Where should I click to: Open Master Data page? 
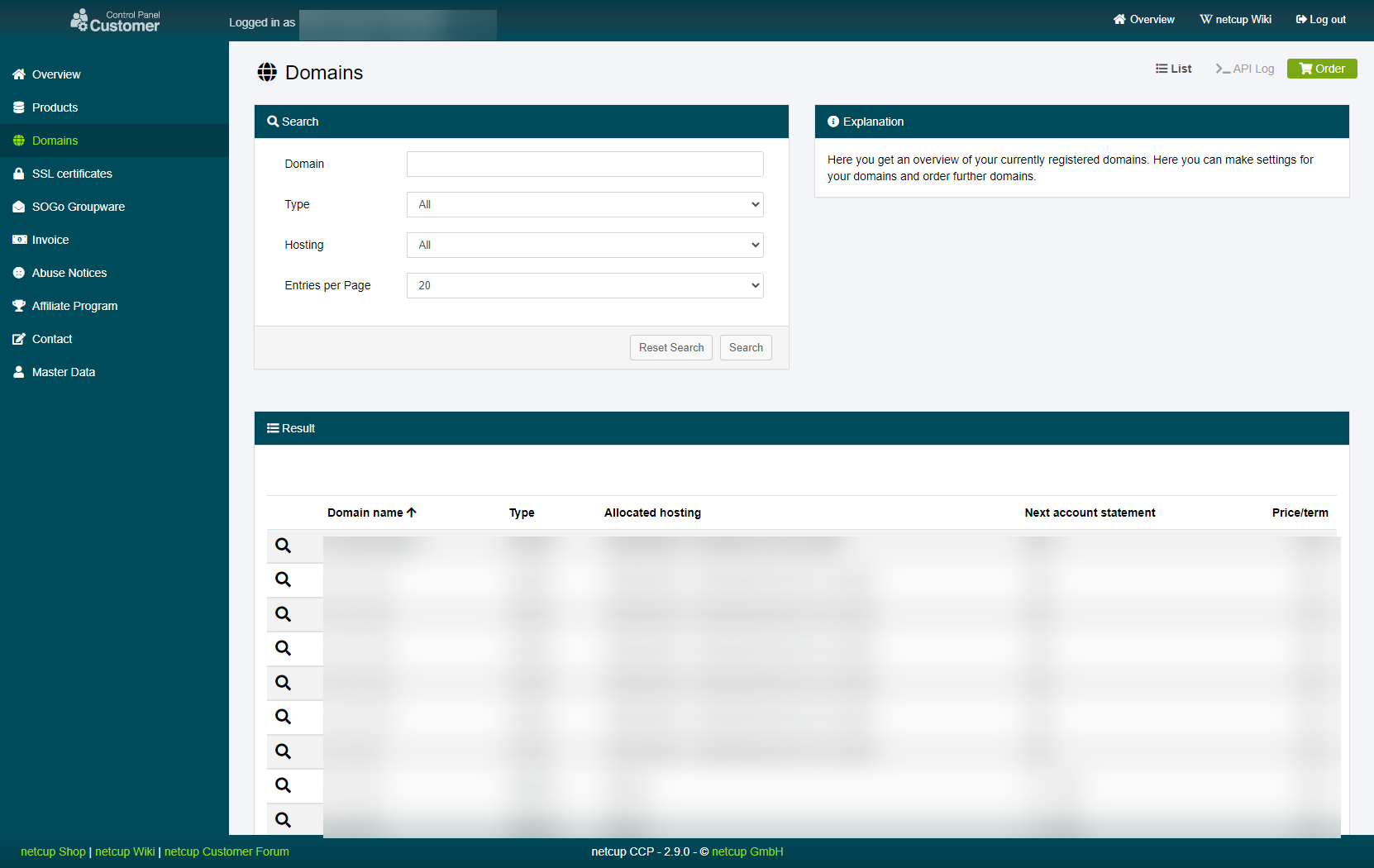coord(114,372)
